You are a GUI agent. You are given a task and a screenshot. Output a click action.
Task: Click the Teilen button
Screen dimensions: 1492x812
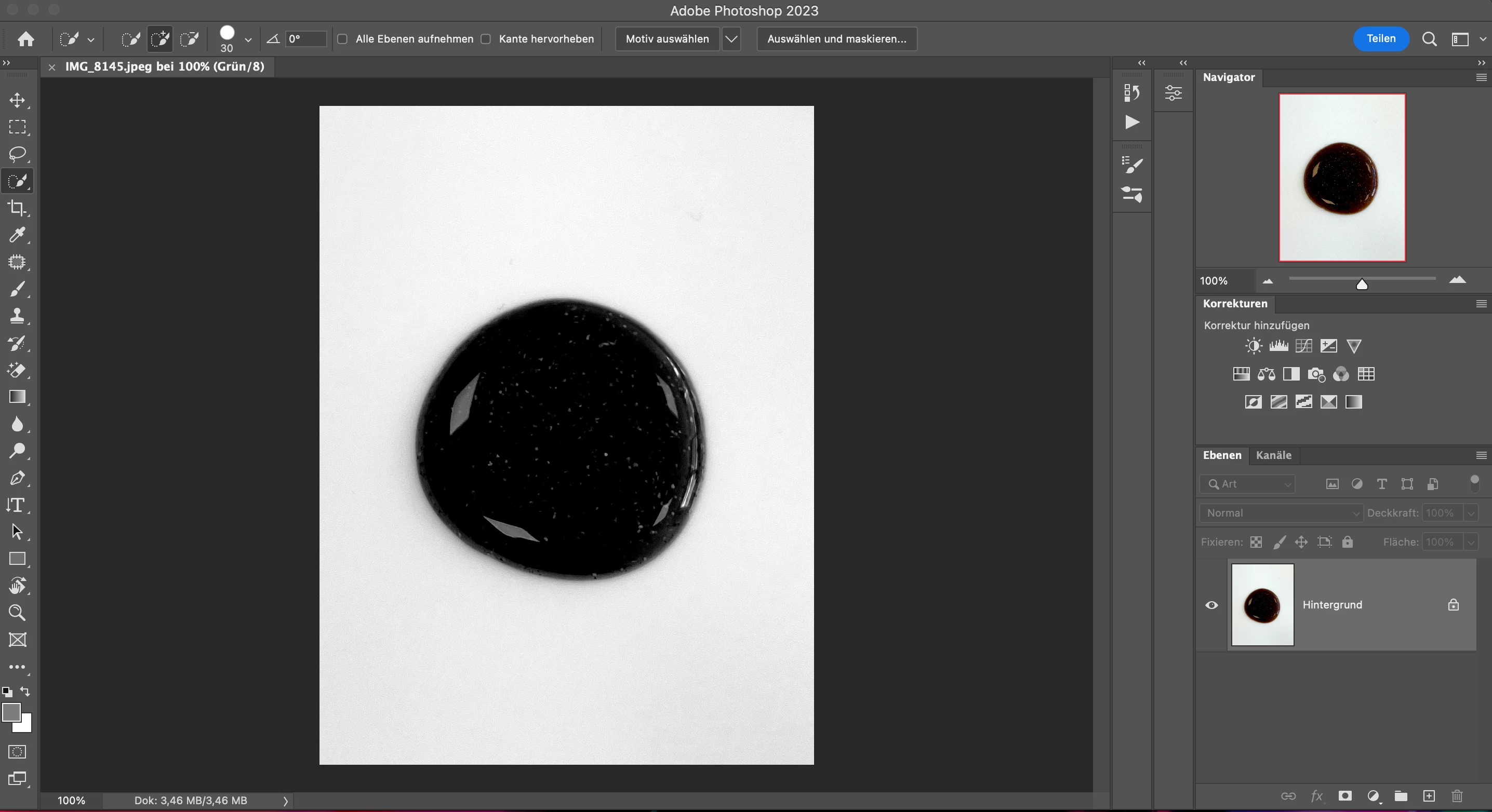click(x=1380, y=39)
